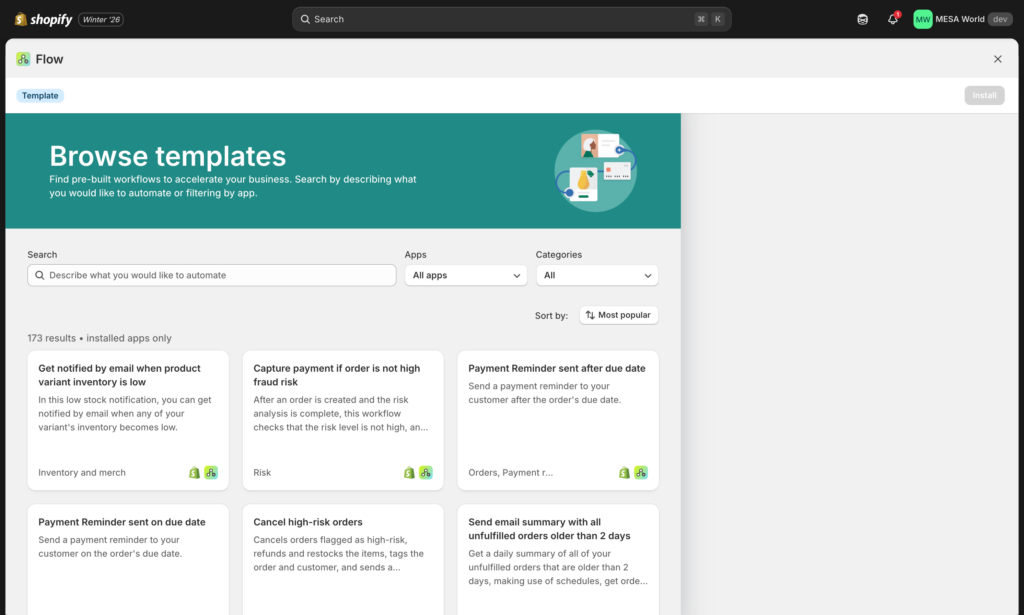The image size is (1024, 615).
Task: Close the Flow template browser
Action: (997, 59)
